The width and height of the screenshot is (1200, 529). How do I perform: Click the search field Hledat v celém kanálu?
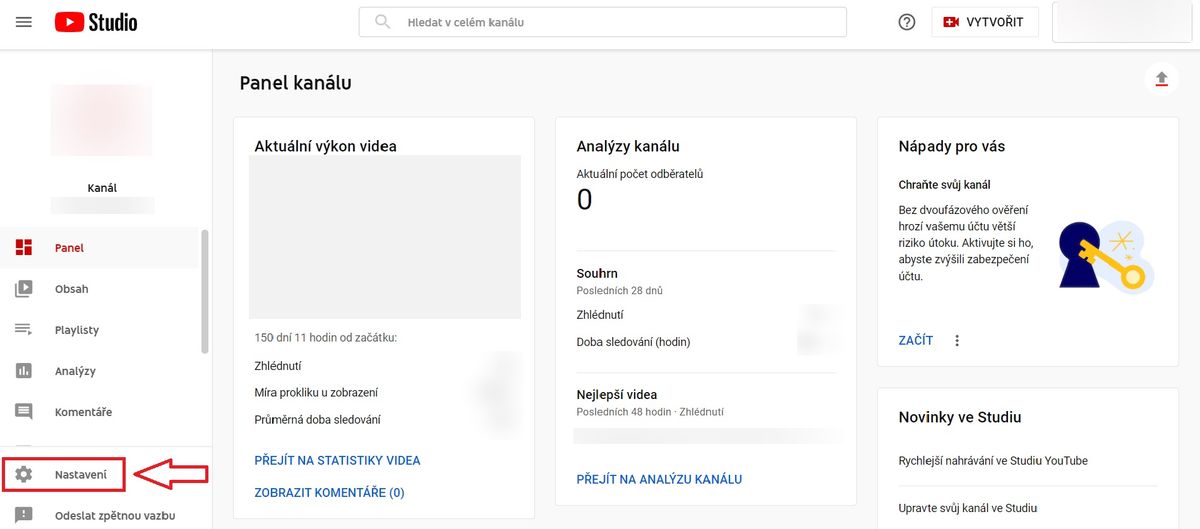point(602,22)
